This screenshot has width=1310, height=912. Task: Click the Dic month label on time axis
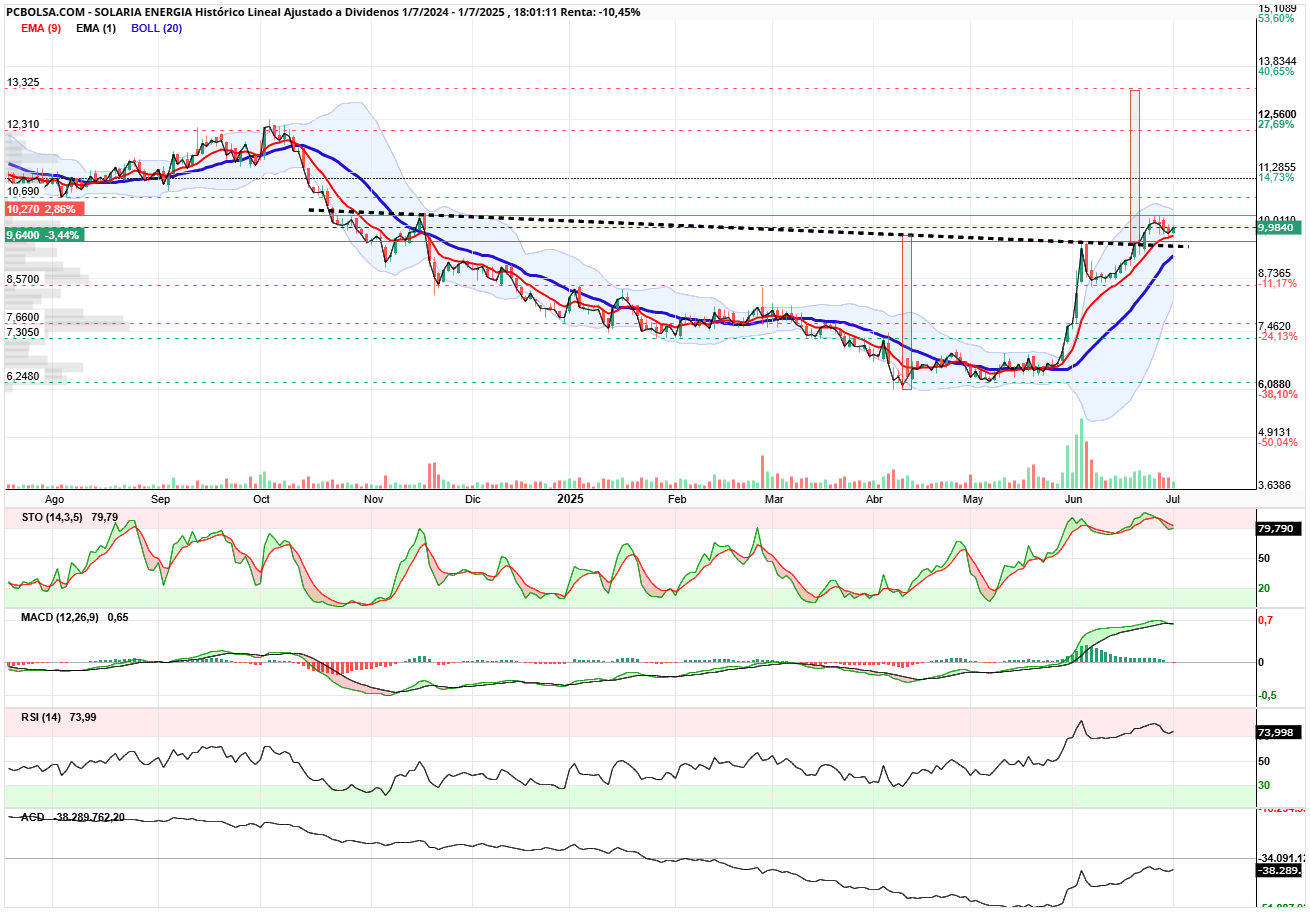click(x=473, y=498)
